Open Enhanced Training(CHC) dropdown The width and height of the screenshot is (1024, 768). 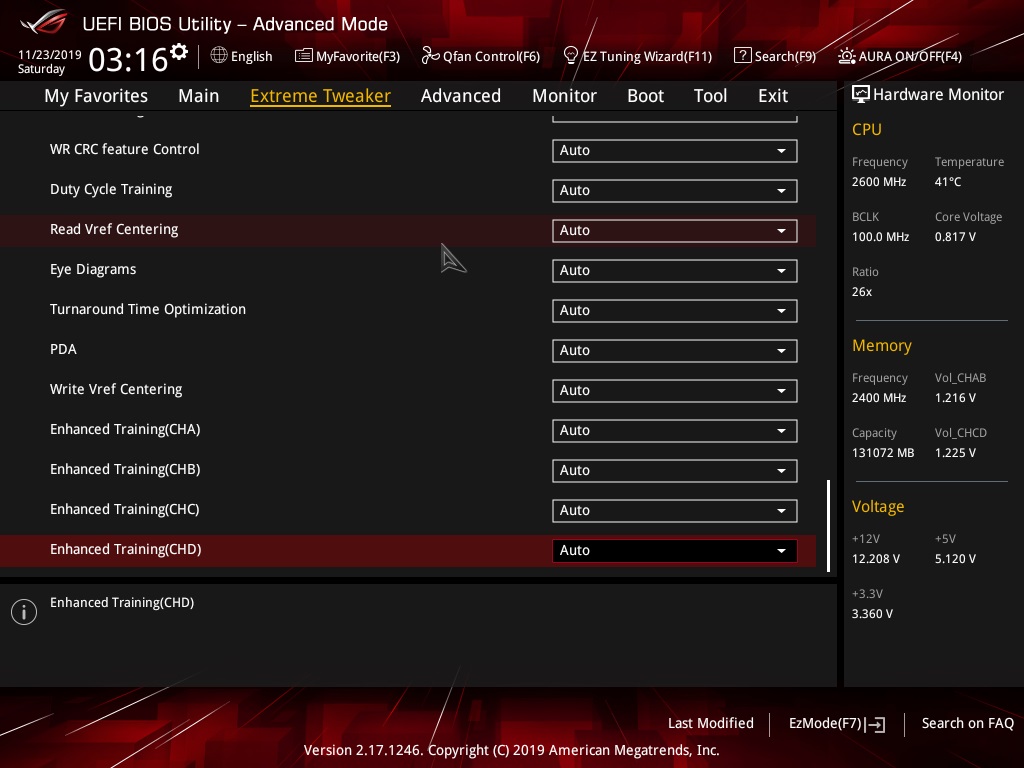tap(675, 511)
